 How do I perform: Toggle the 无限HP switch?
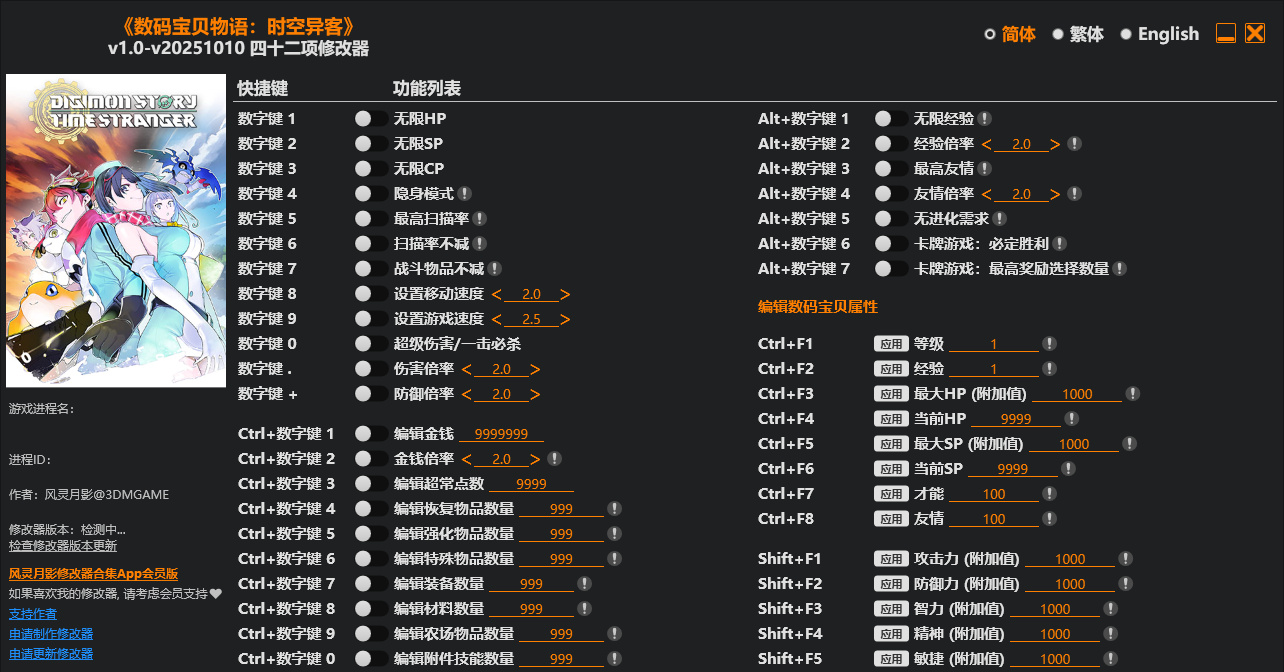(371, 119)
